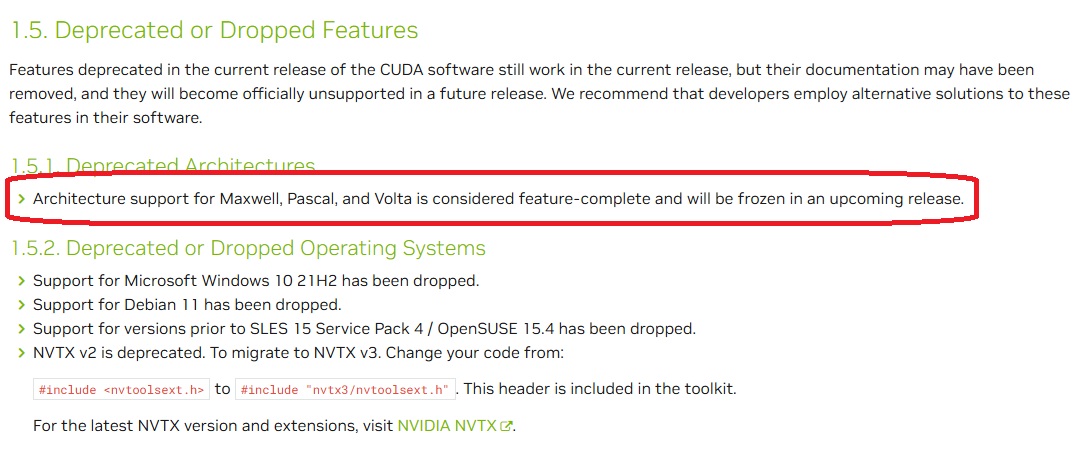Click the 1.5.2. Deprecated or Dropped Operating Systems heading
Screen dimensions: 1085x453
coord(248,248)
